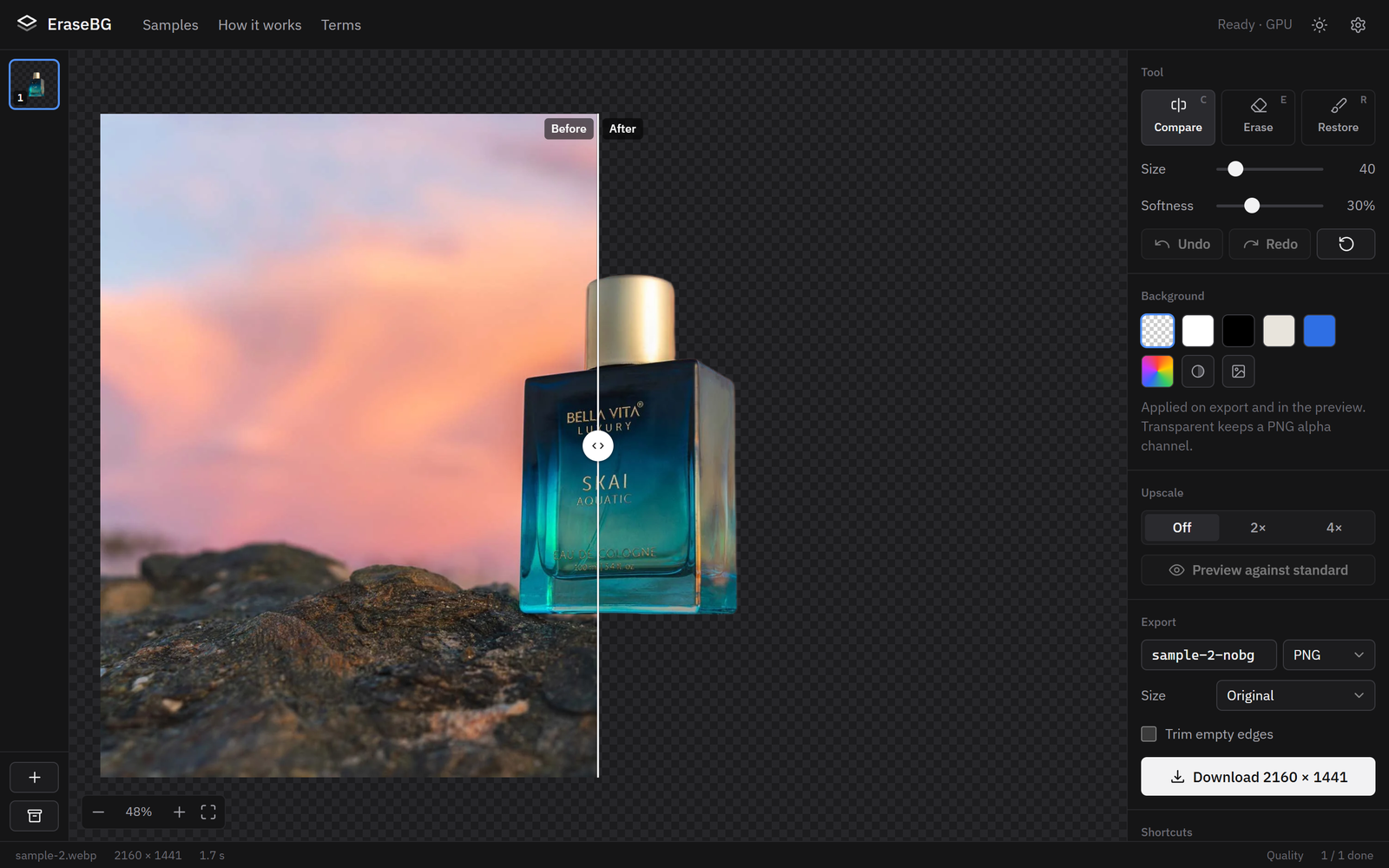Click the After label on the canvas
The width and height of the screenshot is (1389, 868).
pos(622,128)
